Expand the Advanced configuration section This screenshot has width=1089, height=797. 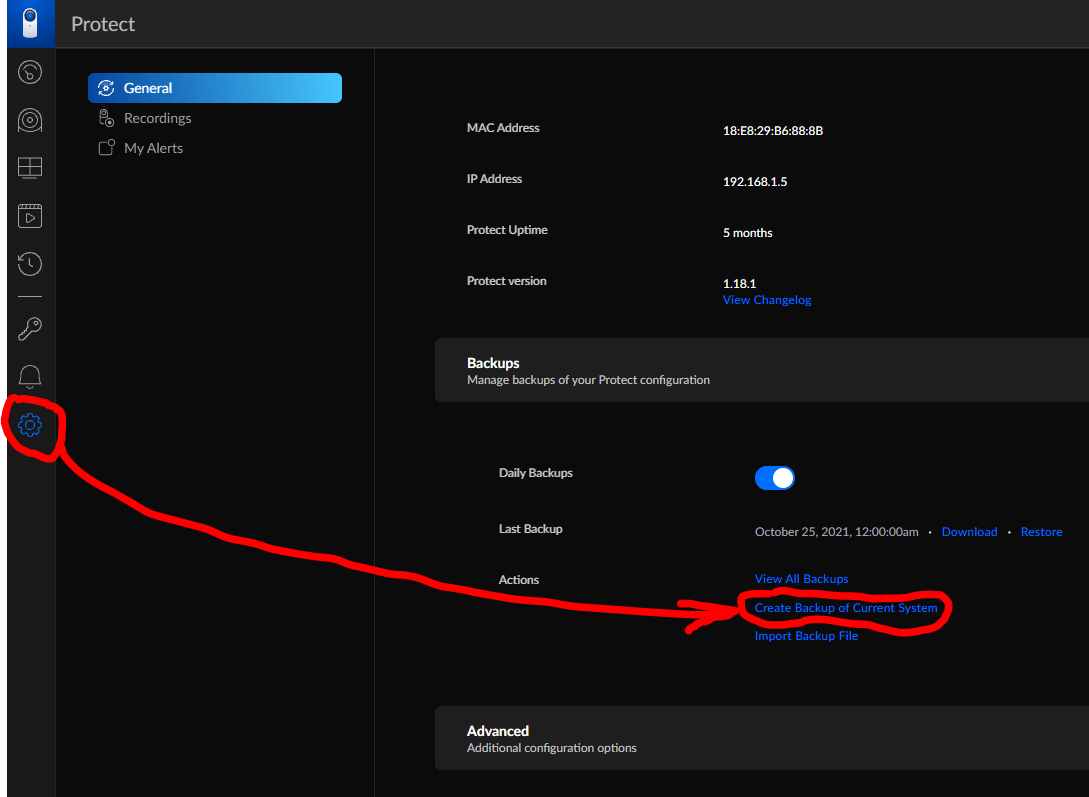761,738
